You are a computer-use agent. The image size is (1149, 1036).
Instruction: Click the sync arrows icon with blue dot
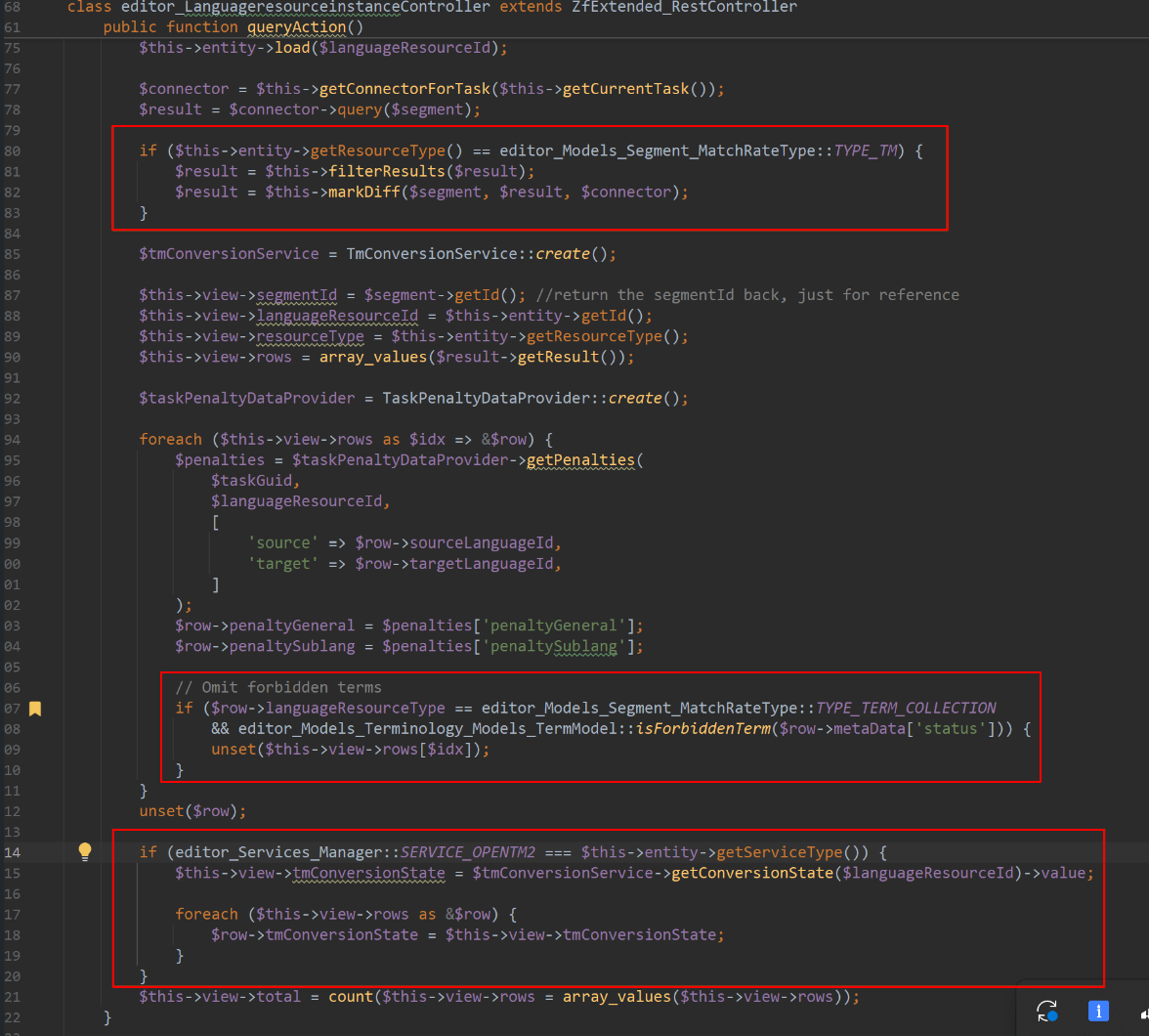pos(1046,1011)
